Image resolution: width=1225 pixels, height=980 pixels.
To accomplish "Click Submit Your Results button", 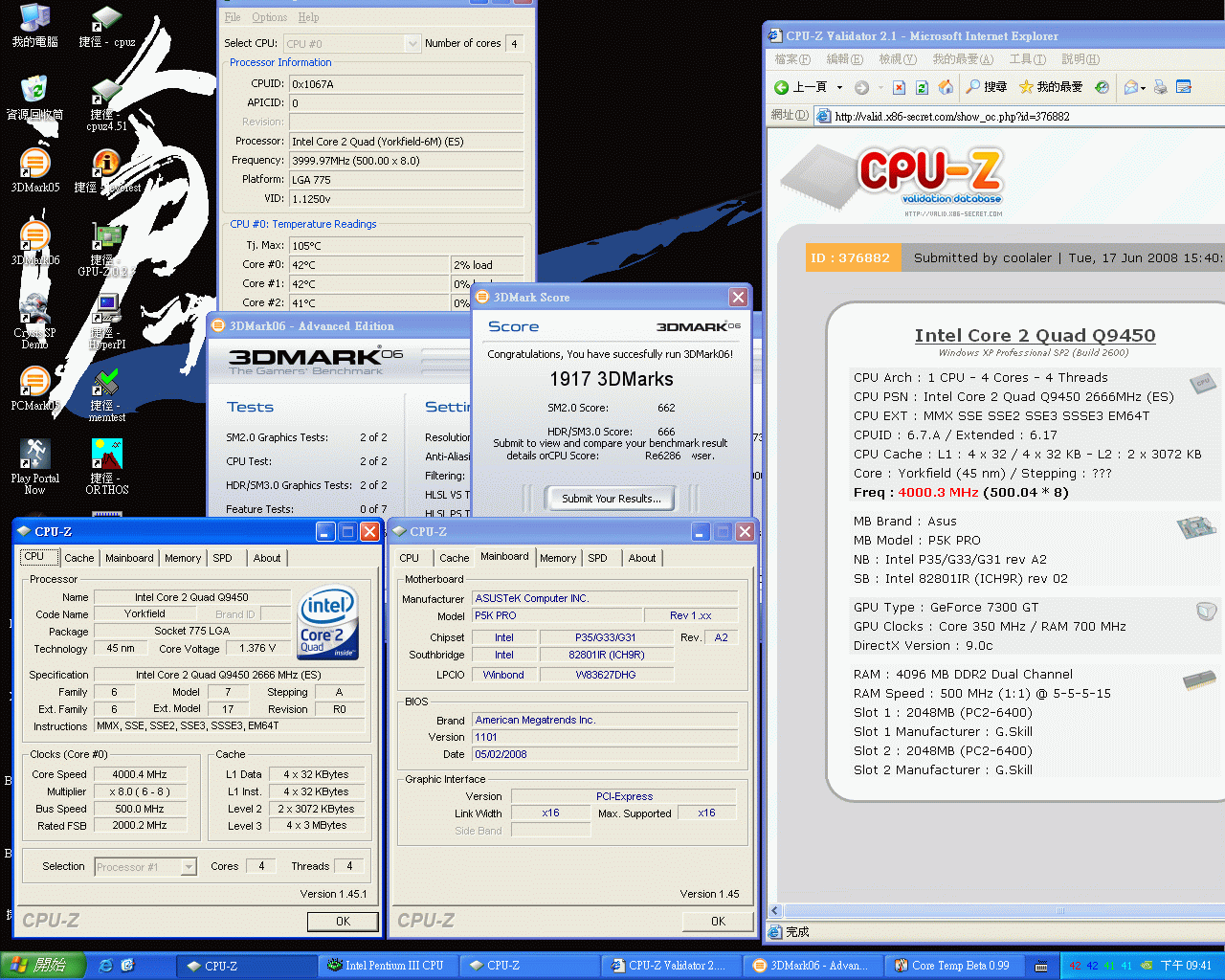I will [x=612, y=499].
